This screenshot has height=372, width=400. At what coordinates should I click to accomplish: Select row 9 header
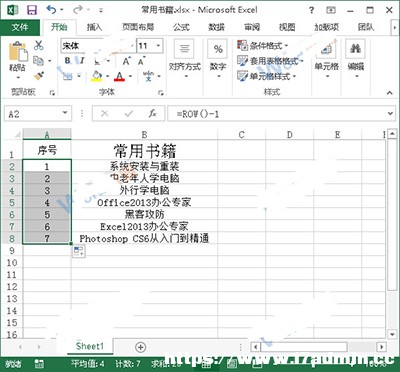coord(12,250)
